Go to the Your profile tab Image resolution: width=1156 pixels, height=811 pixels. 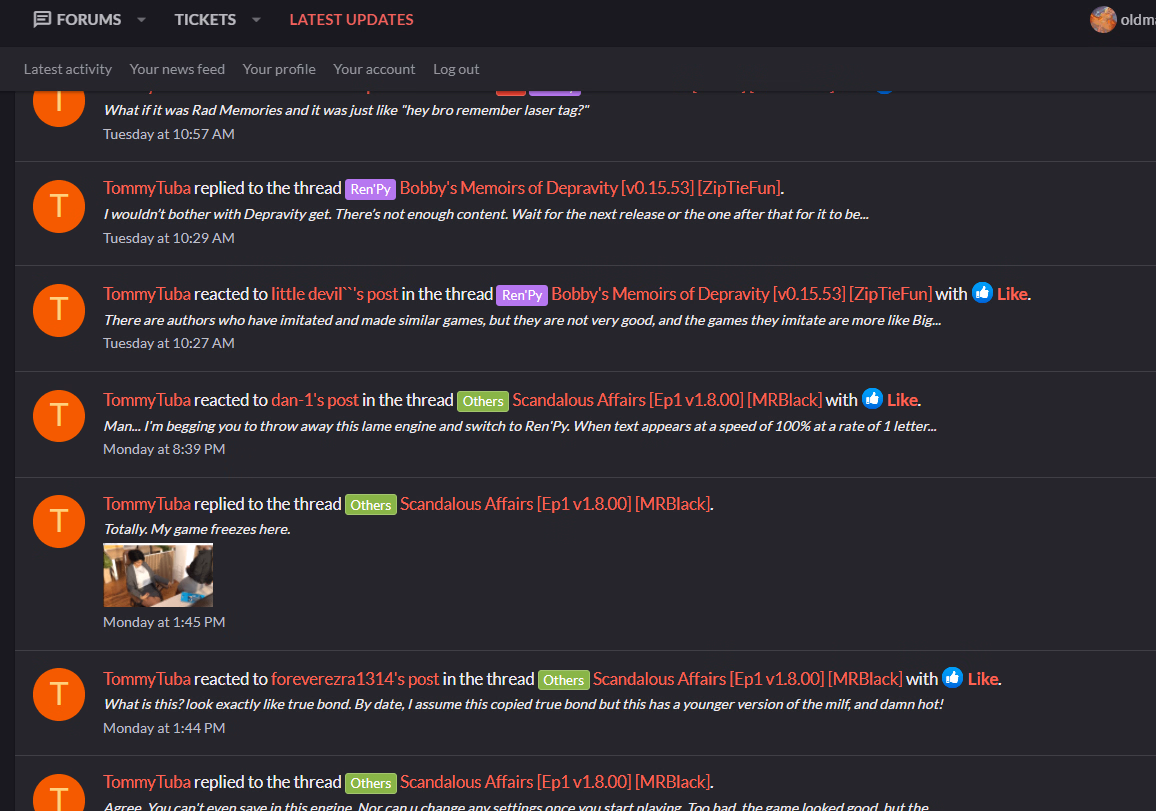[x=279, y=69]
